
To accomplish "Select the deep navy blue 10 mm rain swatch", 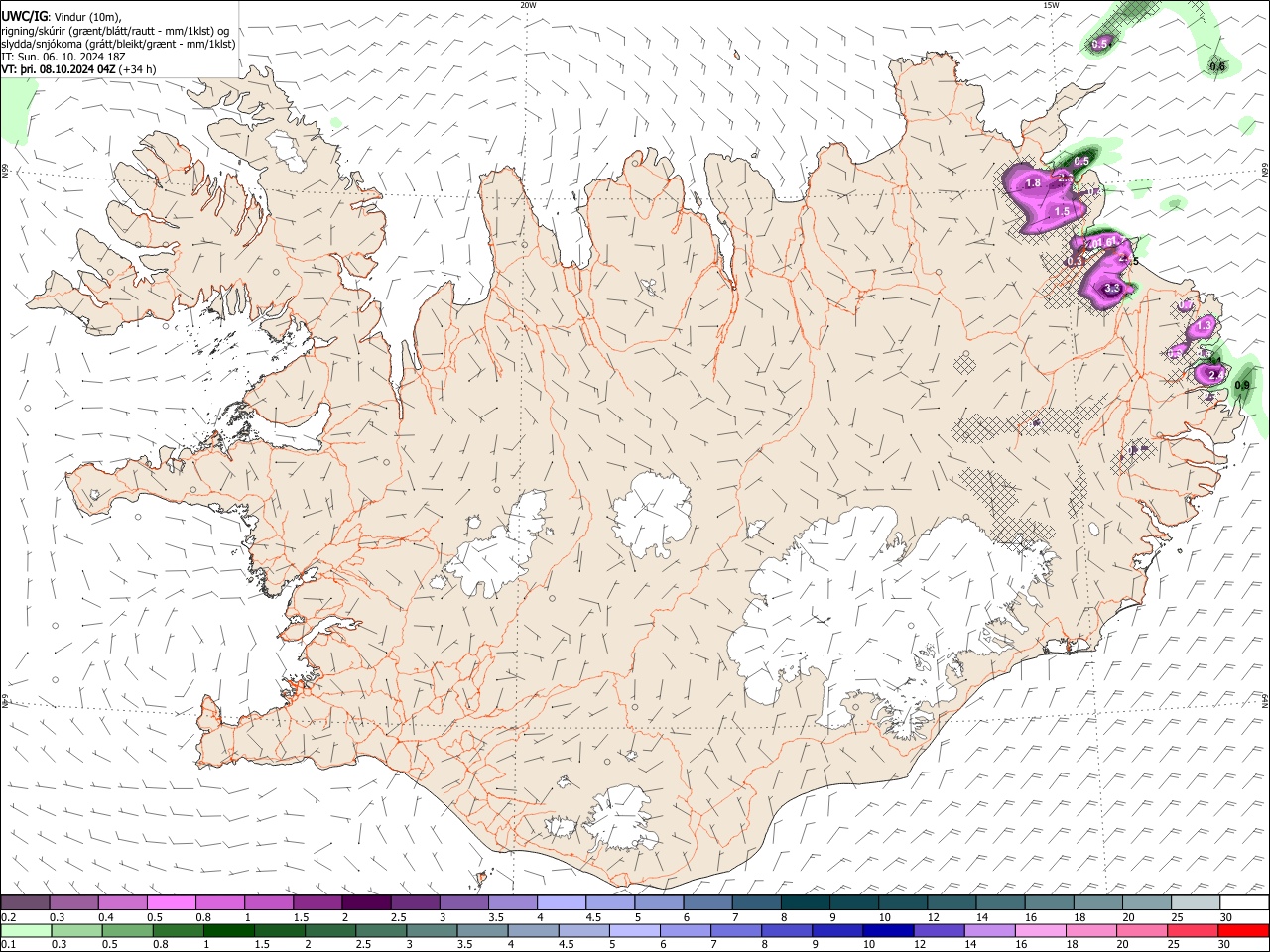I will tap(886, 931).
